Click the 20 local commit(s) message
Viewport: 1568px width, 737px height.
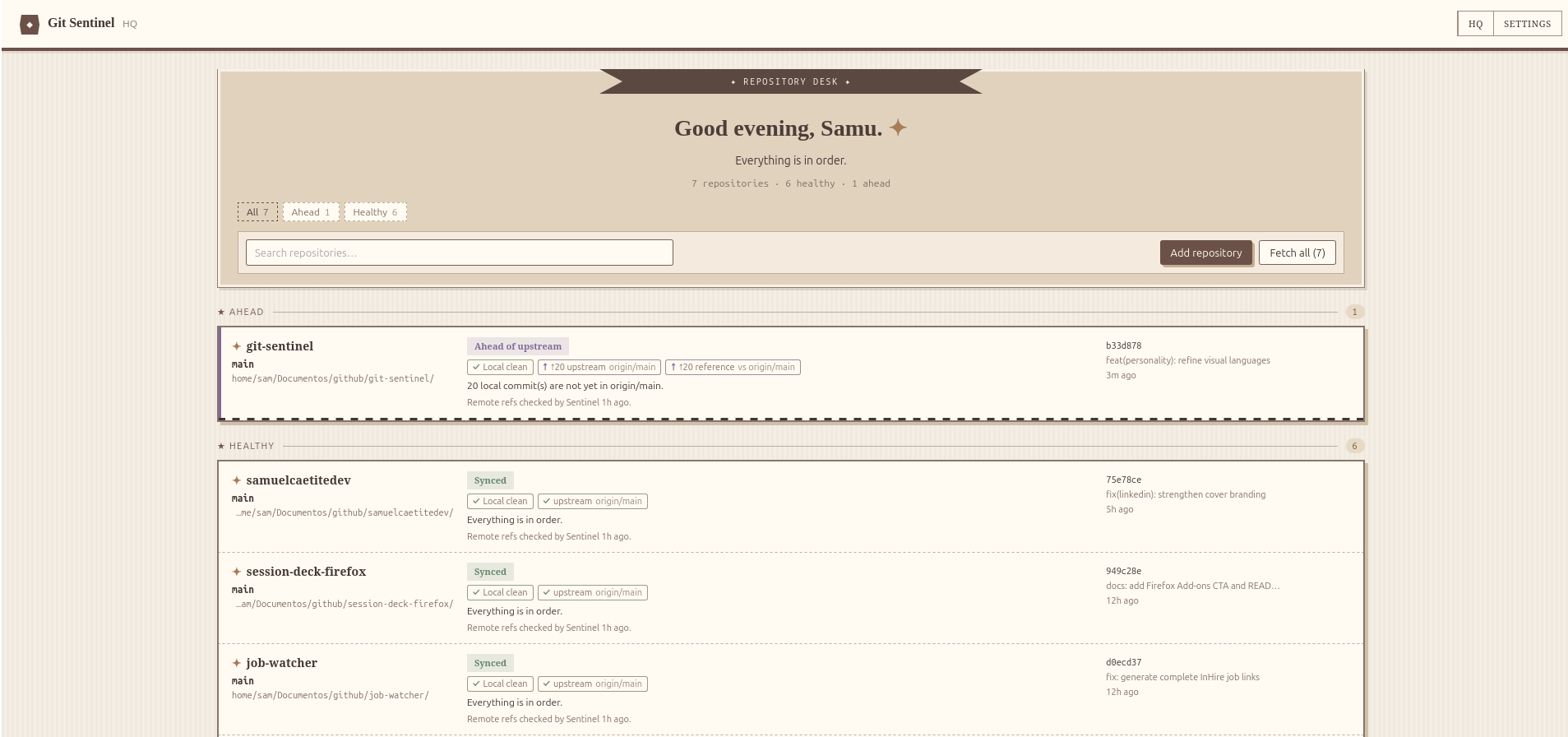565,386
